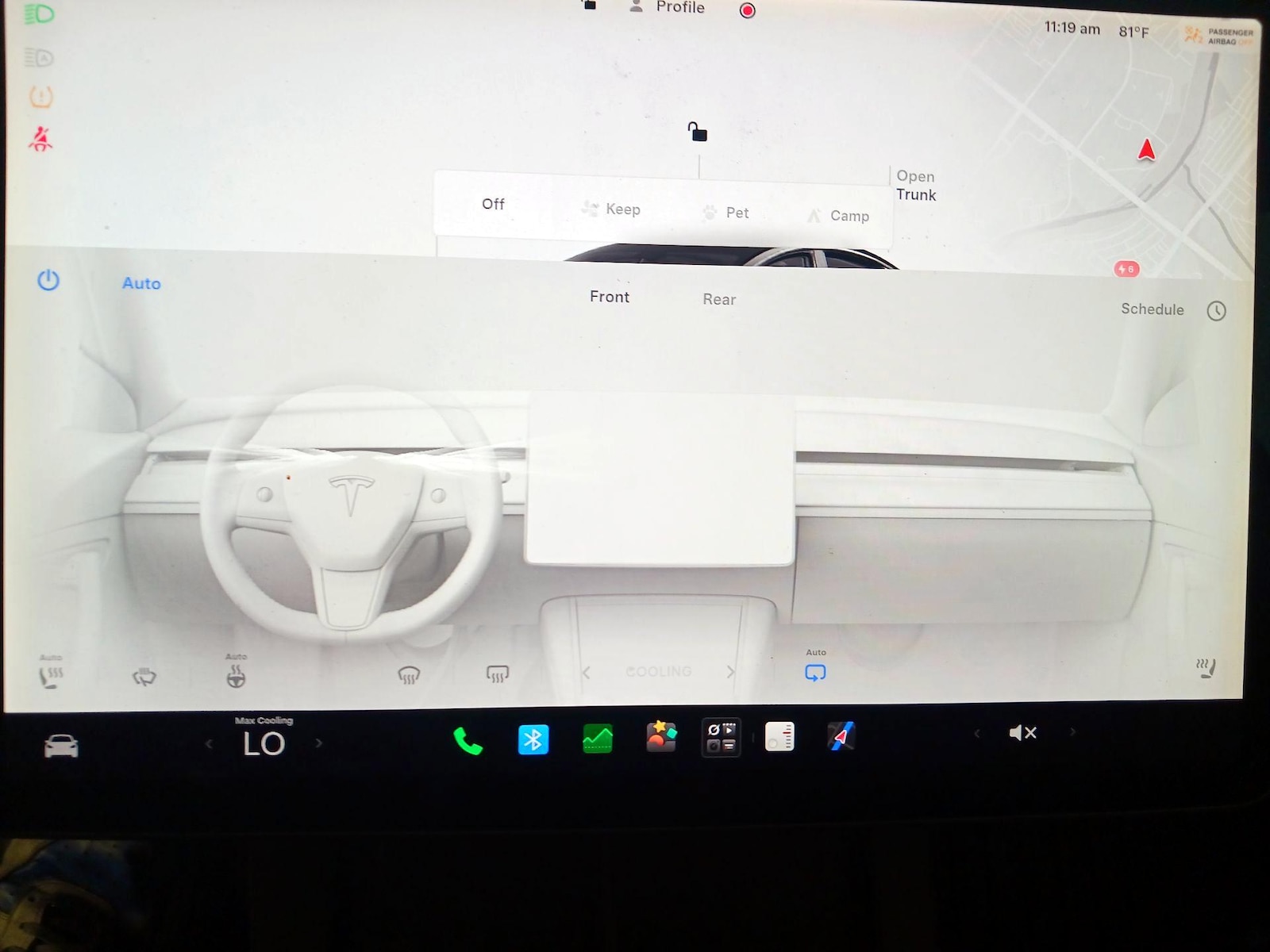The height and width of the screenshot is (952, 1270).
Task: Tap Open Trunk
Action: click(x=916, y=186)
